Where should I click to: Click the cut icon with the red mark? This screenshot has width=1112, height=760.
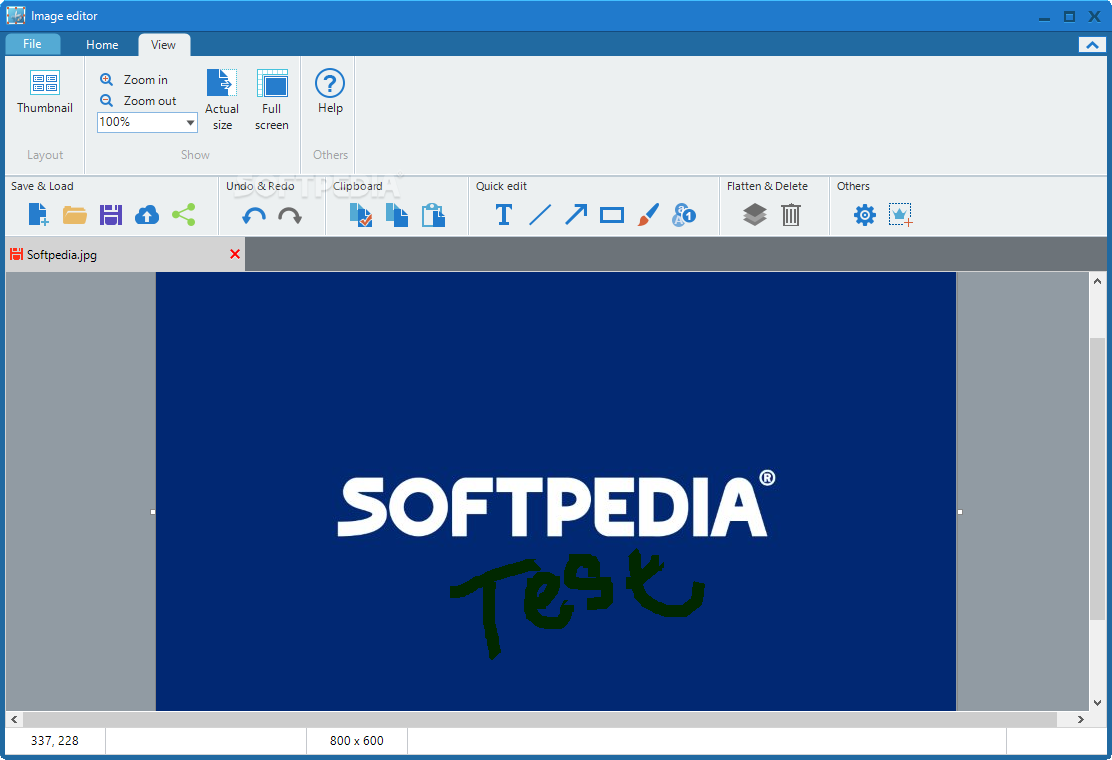(x=361, y=215)
